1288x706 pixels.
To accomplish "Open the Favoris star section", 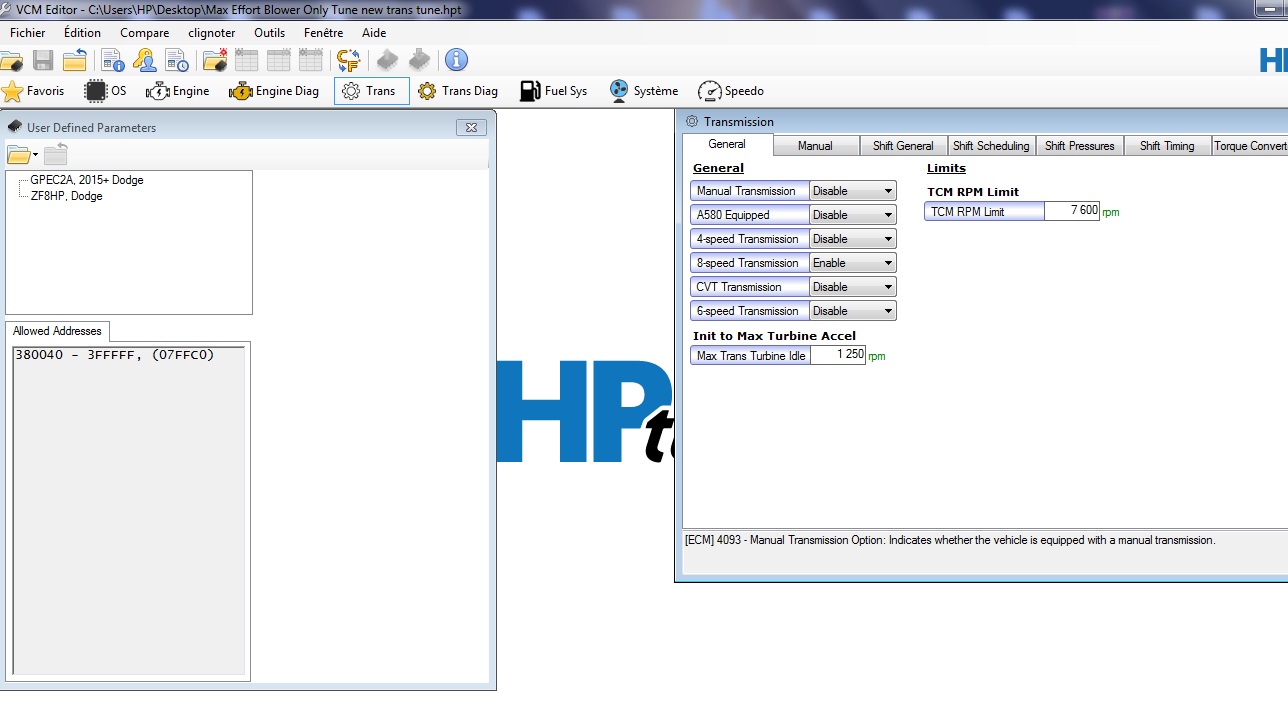I will (x=33, y=91).
